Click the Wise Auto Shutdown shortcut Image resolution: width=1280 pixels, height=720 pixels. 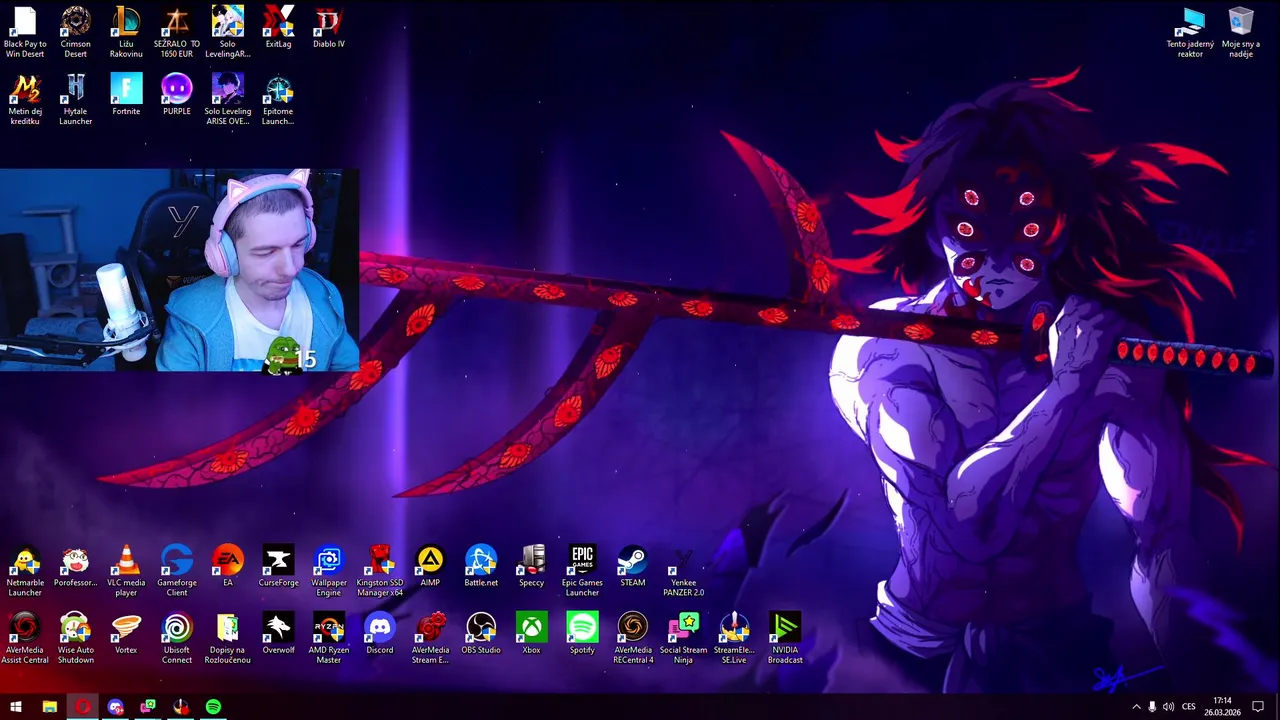(75, 638)
